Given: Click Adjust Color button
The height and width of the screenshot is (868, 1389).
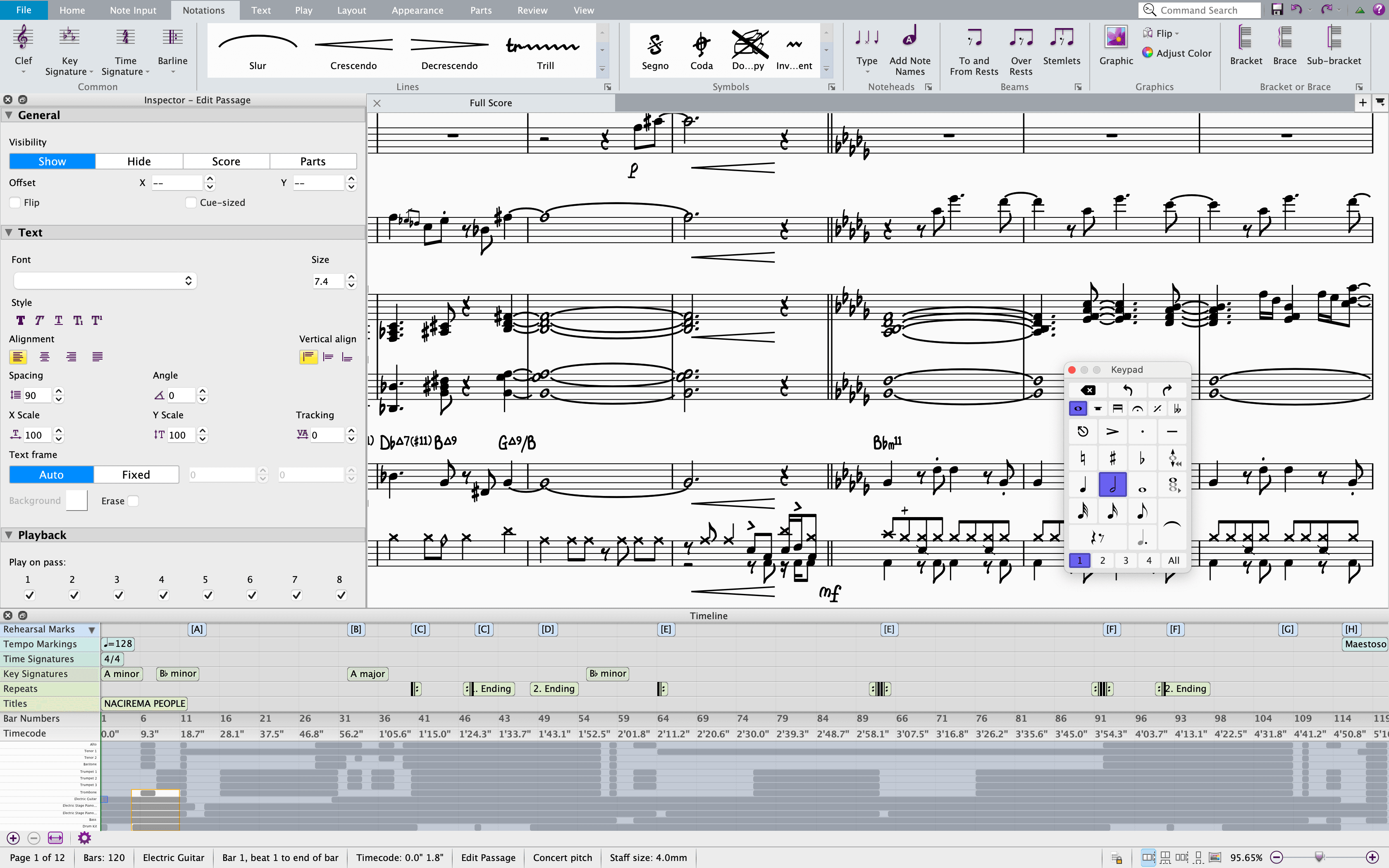Looking at the screenshot, I should 1177,53.
